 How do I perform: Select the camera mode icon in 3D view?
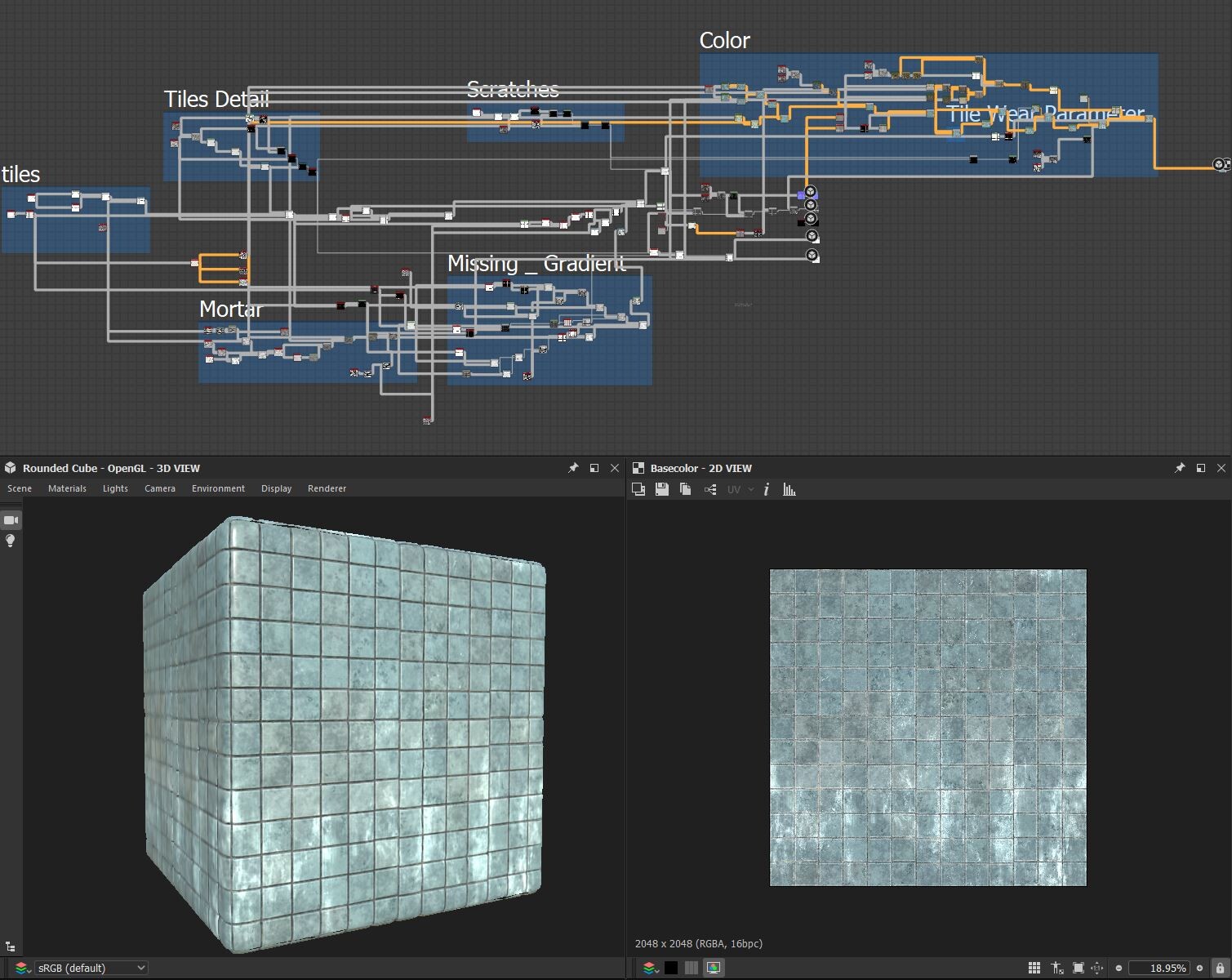pyautogui.click(x=11, y=520)
